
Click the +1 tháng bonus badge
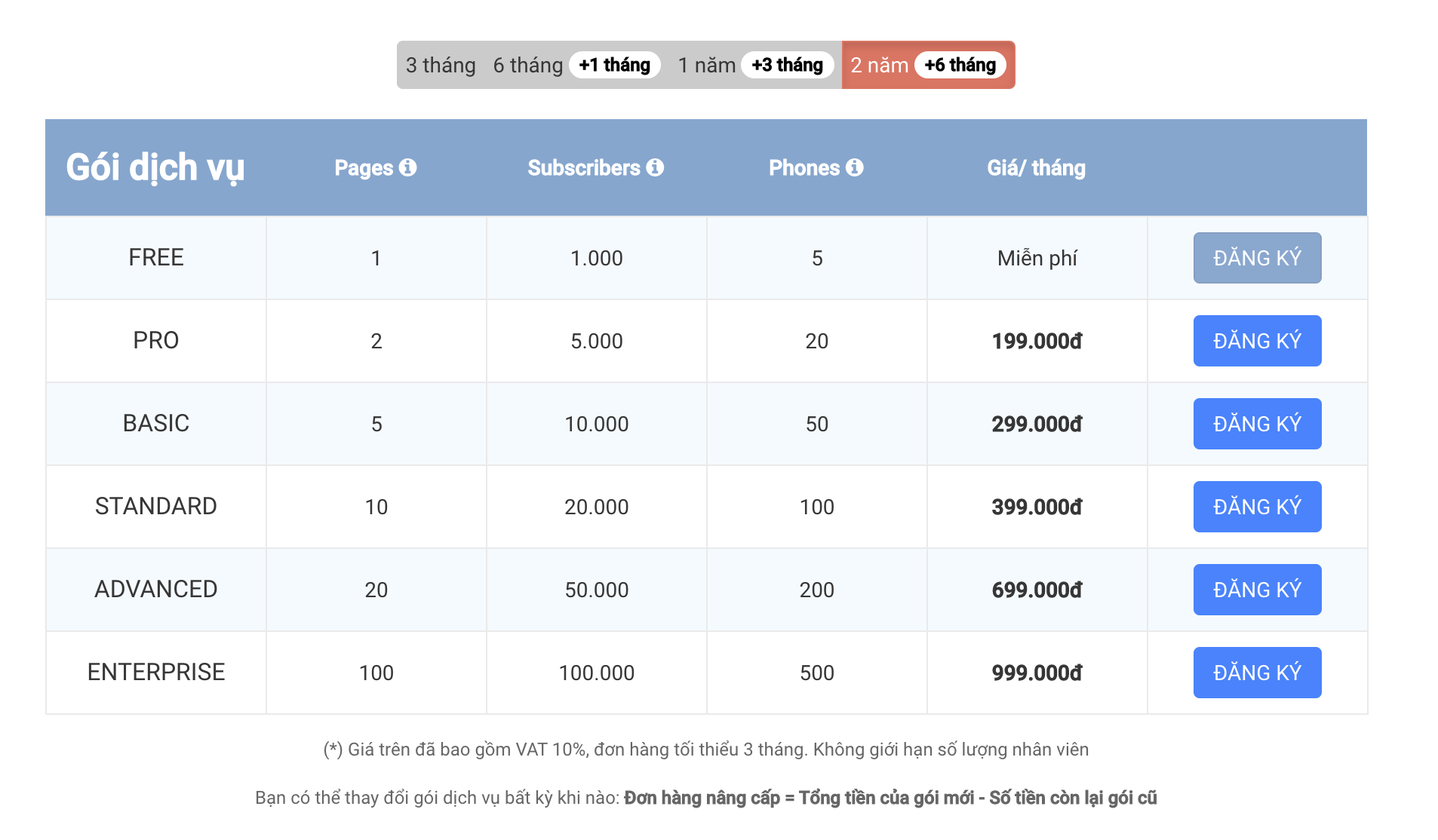coord(615,65)
